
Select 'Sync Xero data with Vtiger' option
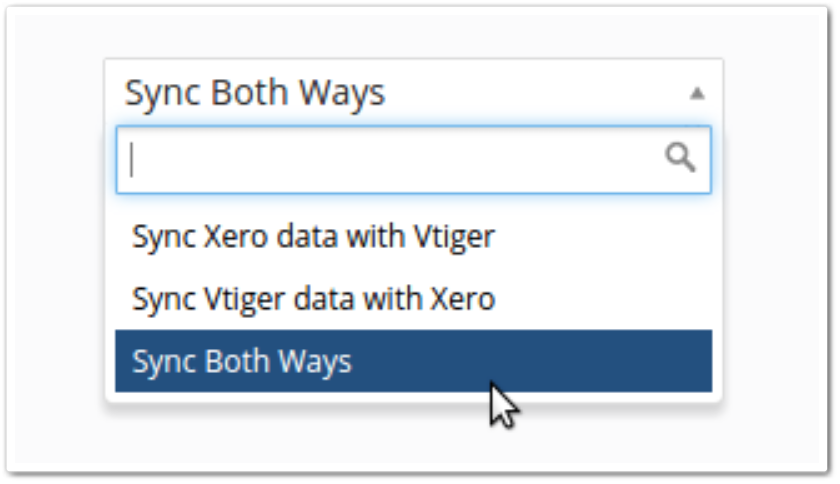coord(313,238)
